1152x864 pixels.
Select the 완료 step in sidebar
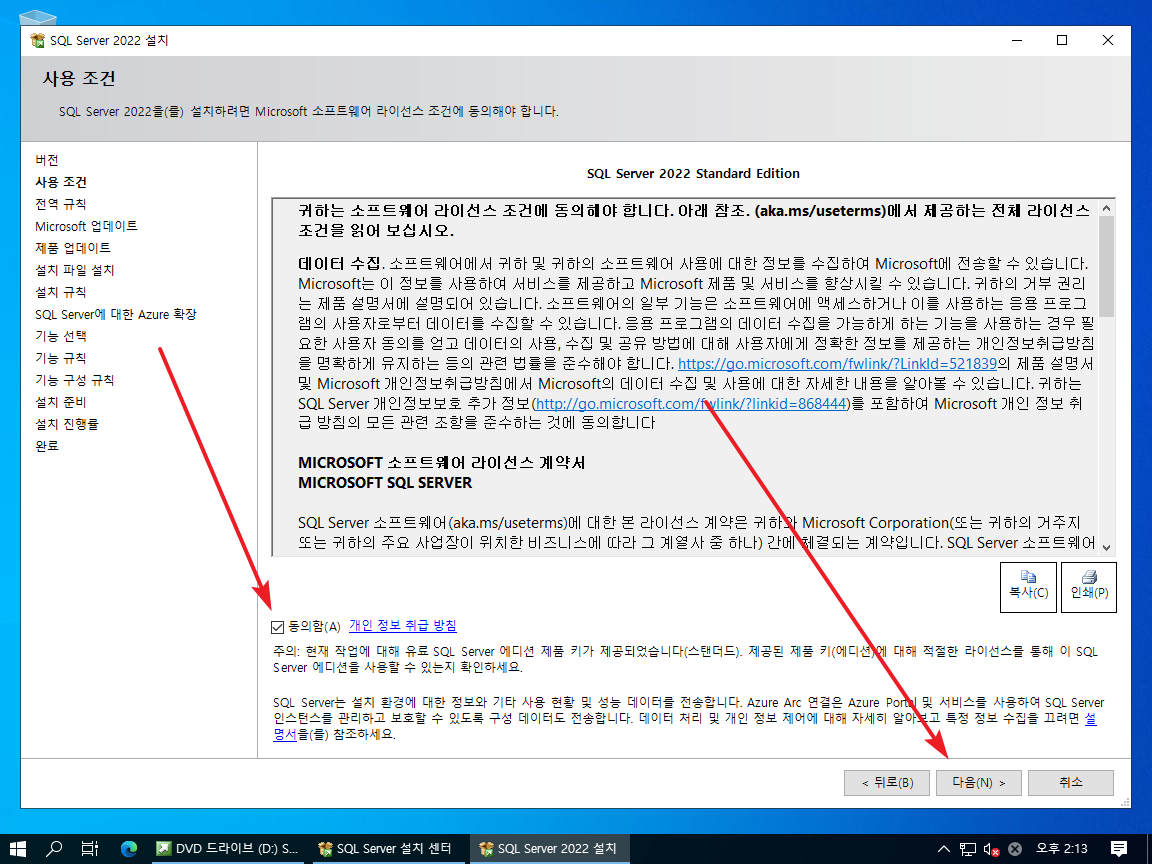[47, 446]
